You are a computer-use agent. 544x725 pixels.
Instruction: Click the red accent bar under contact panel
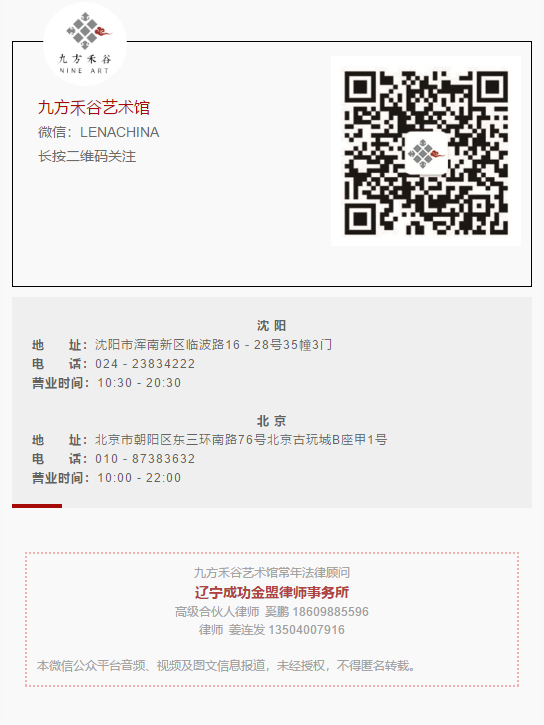(x=37, y=506)
